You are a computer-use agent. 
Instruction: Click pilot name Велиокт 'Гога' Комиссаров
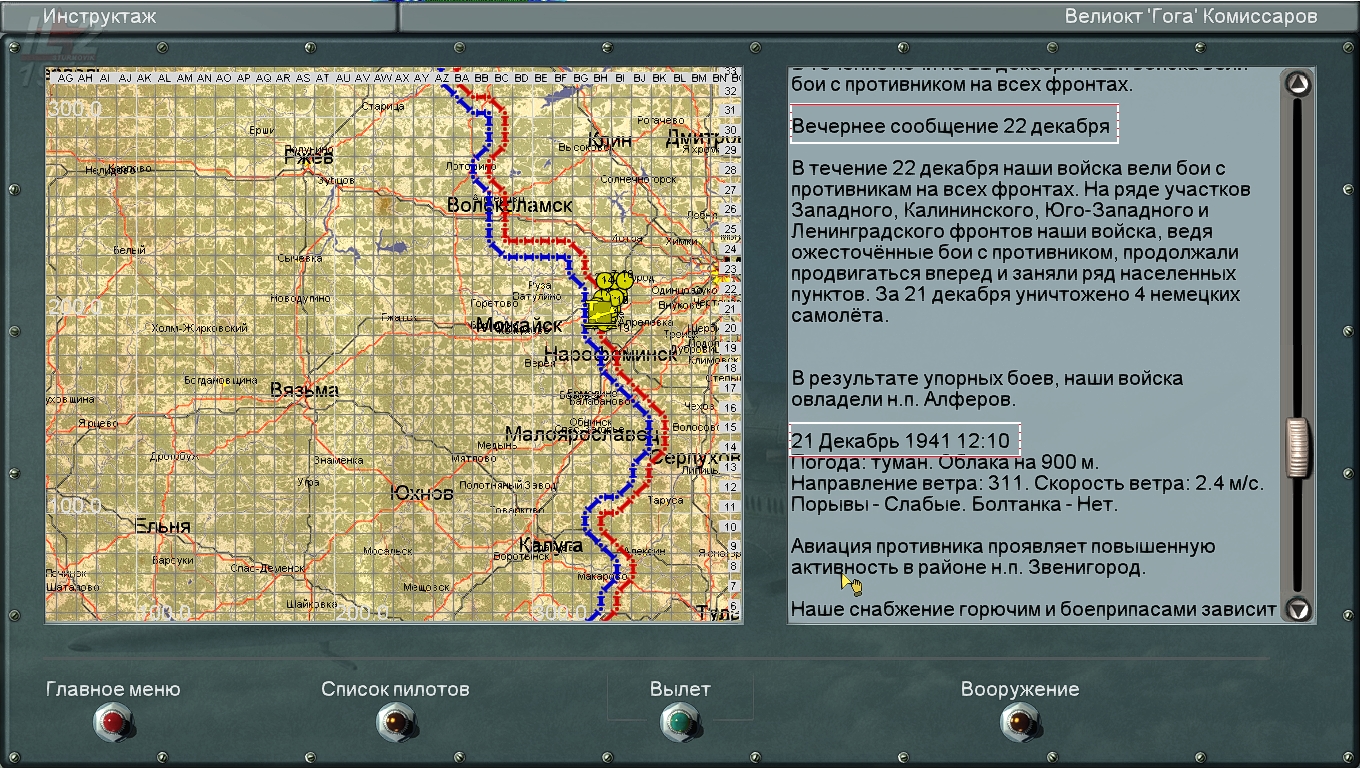(x=1191, y=16)
